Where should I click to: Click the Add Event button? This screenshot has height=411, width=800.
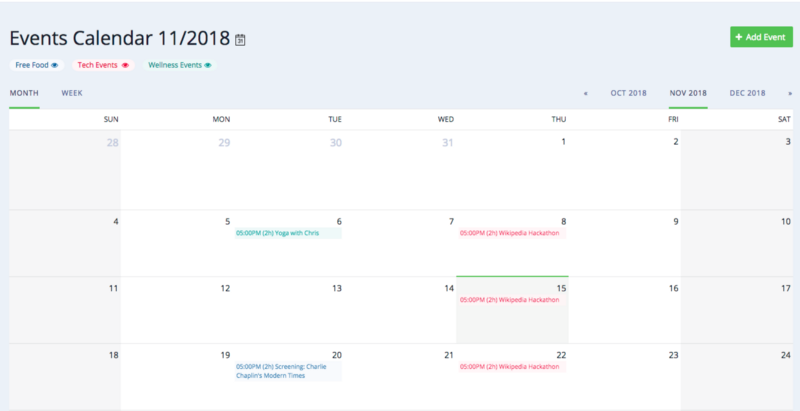coord(761,37)
